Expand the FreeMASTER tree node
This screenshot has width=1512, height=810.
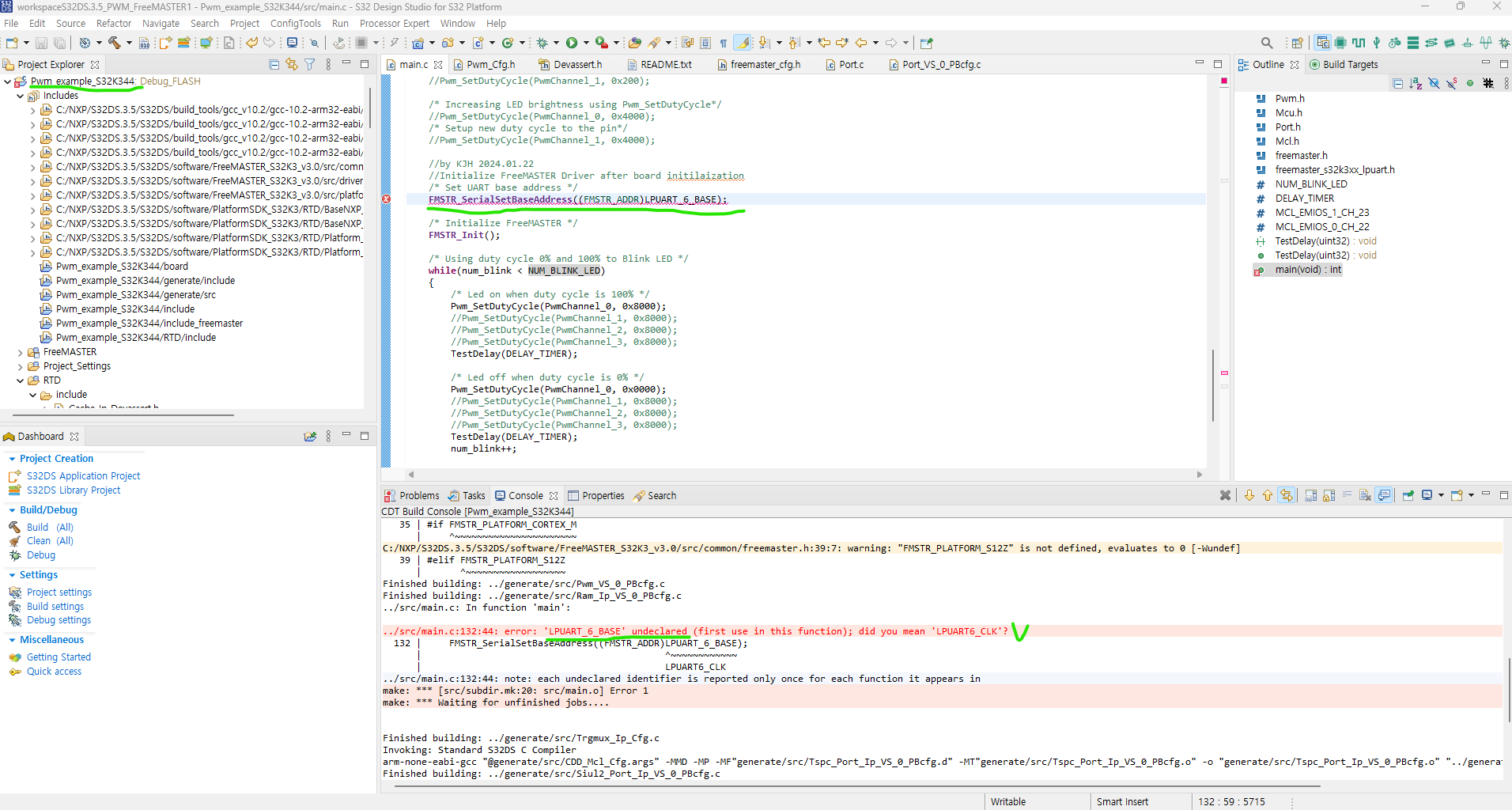coord(20,351)
